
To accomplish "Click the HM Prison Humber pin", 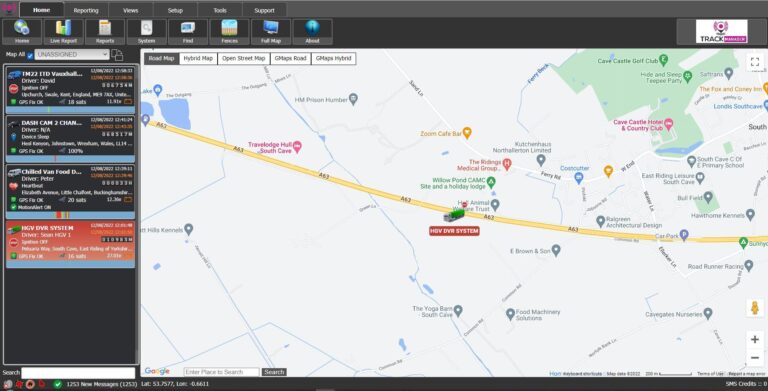I will pyautogui.click(x=353, y=99).
